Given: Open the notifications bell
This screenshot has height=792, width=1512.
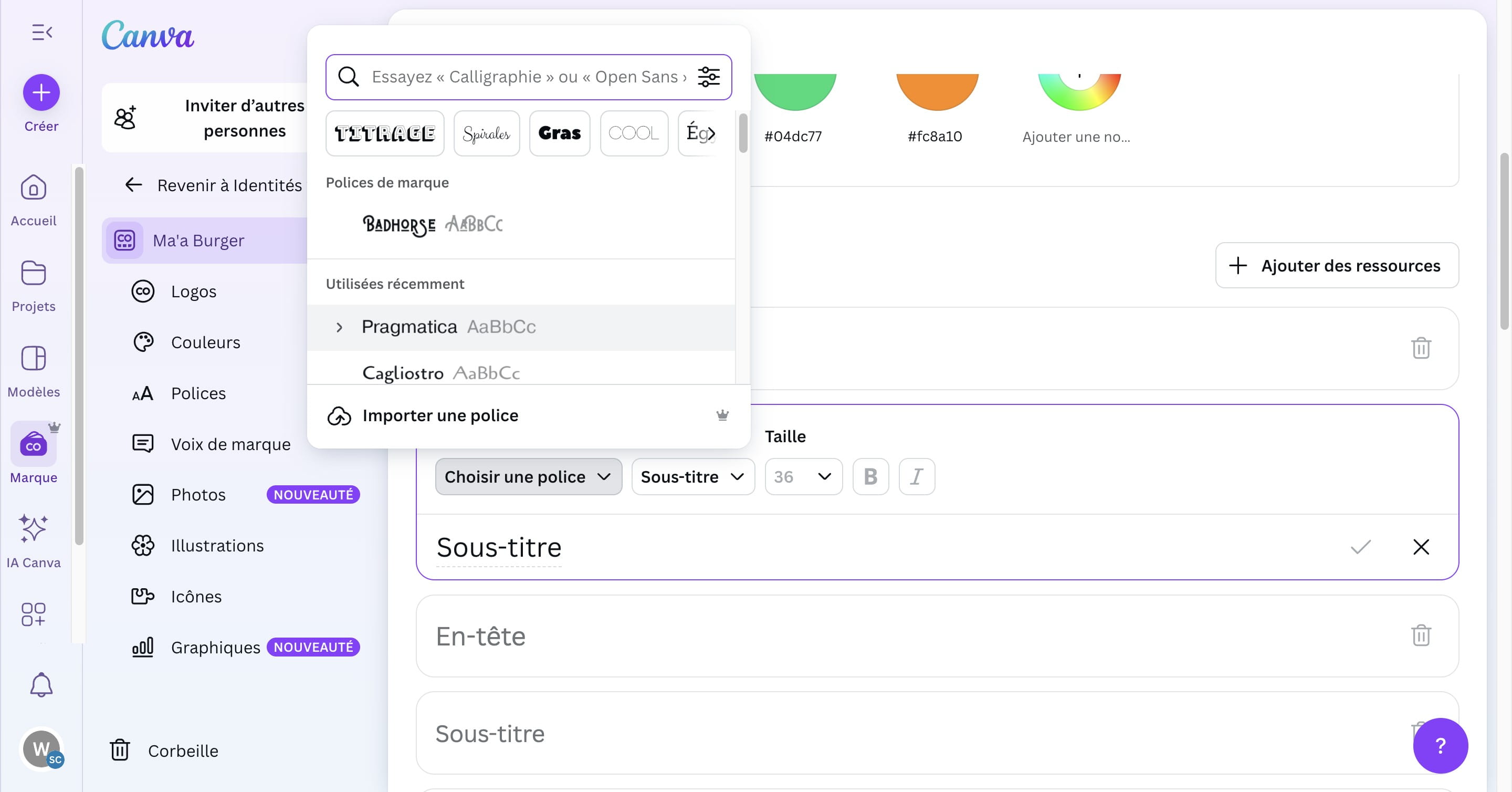Looking at the screenshot, I should tap(41, 684).
